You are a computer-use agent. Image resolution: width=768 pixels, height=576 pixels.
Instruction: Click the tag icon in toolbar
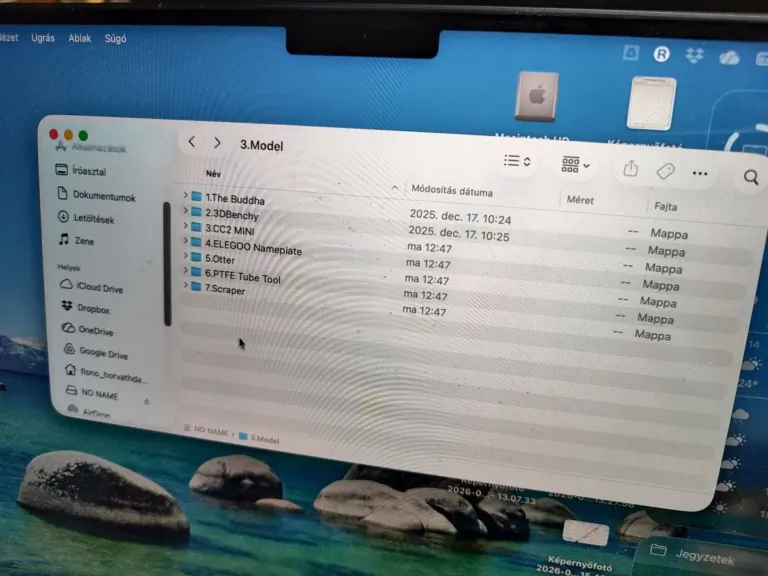(665, 171)
